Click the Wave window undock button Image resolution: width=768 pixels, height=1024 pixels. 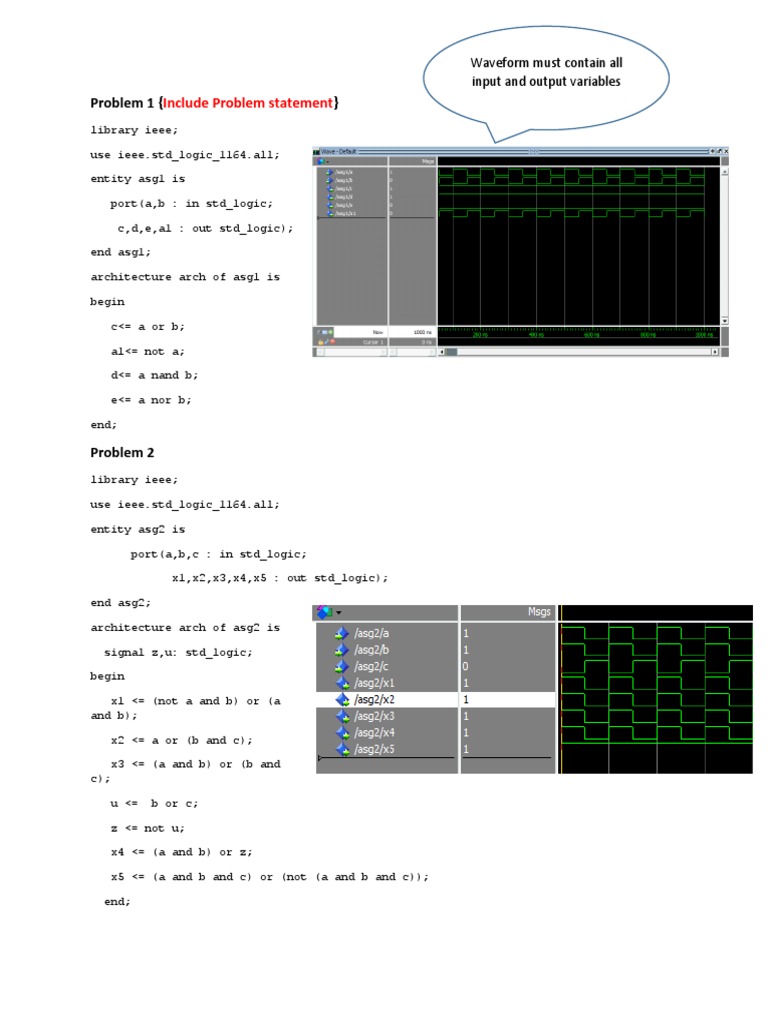(719, 151)
